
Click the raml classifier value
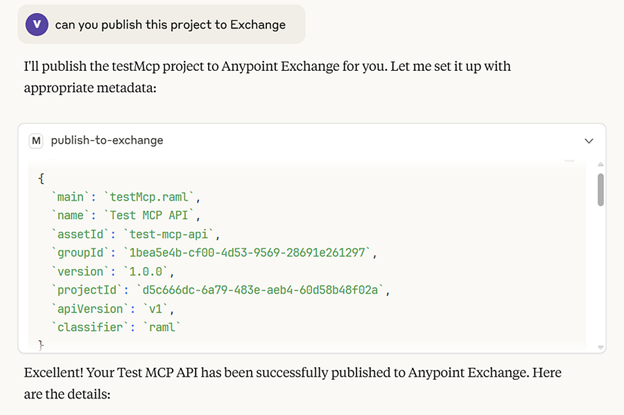coord(160,326)
